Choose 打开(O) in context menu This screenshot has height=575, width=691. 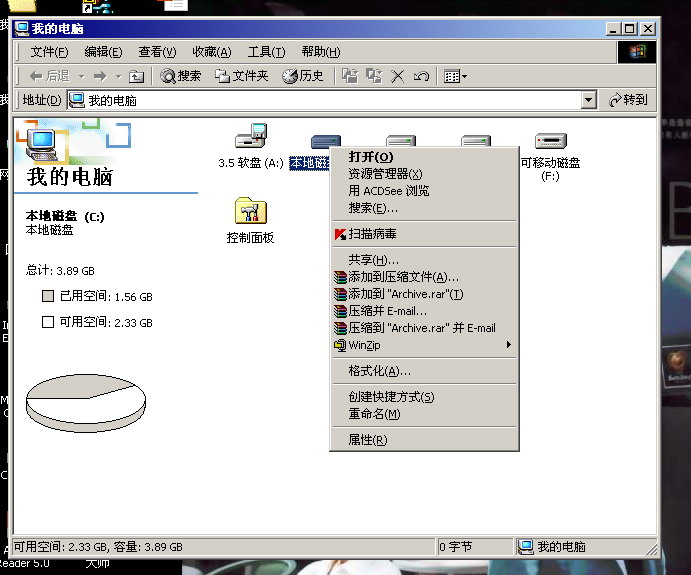pyautogui.click(x=424, y=157)
